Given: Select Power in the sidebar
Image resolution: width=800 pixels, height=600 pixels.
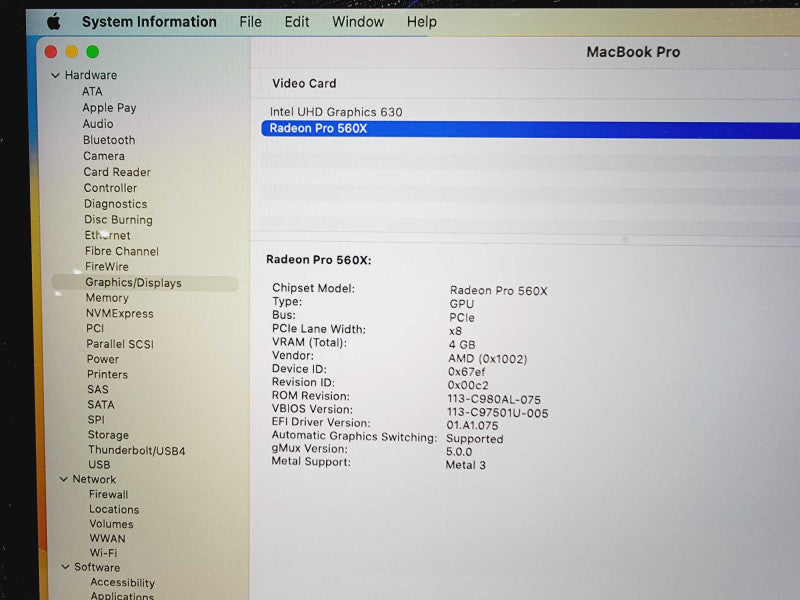Looking at the screenshot, I should [x=103, y=359].
